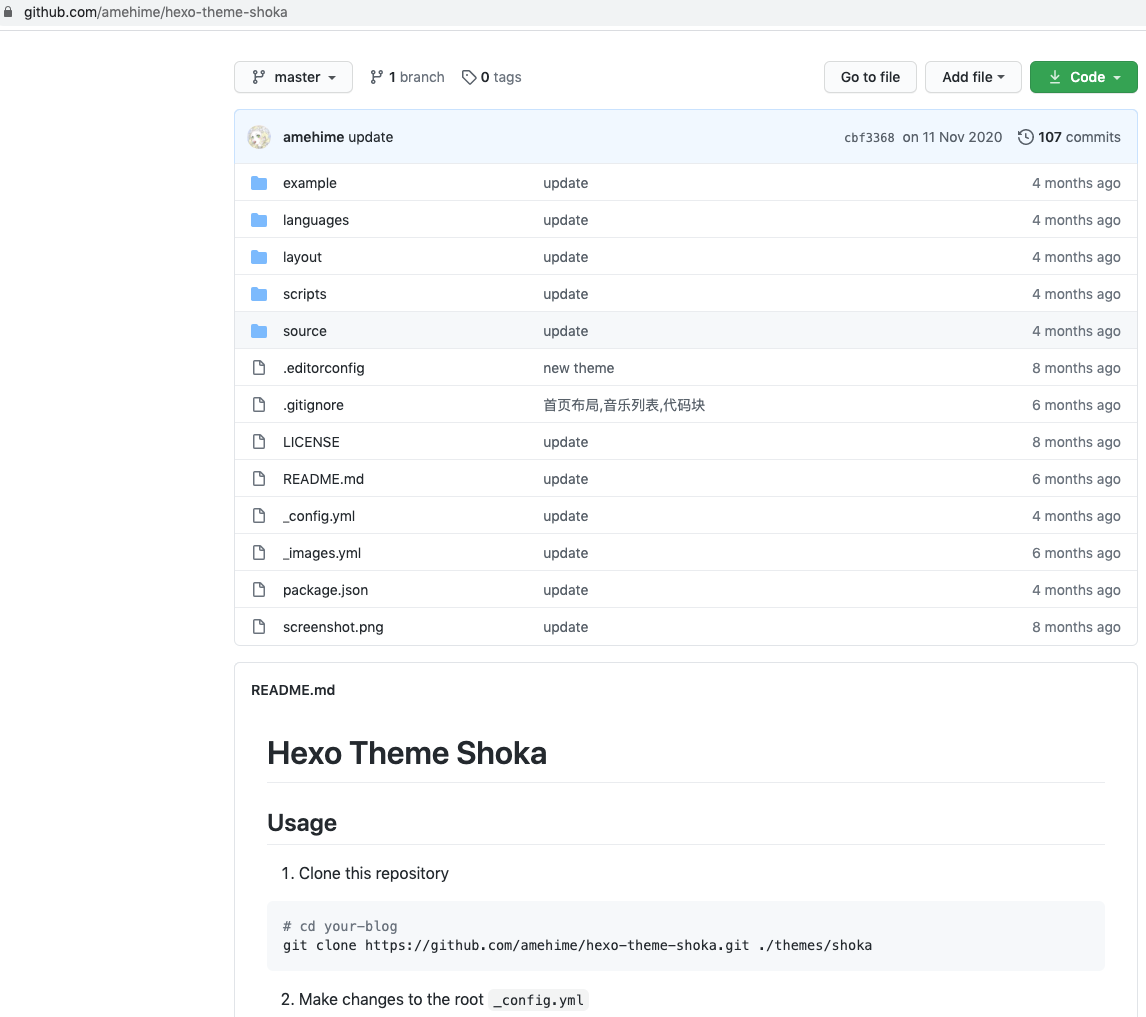Click the inline _config.yml code text
The image size is (1146, 1017).
539,999
